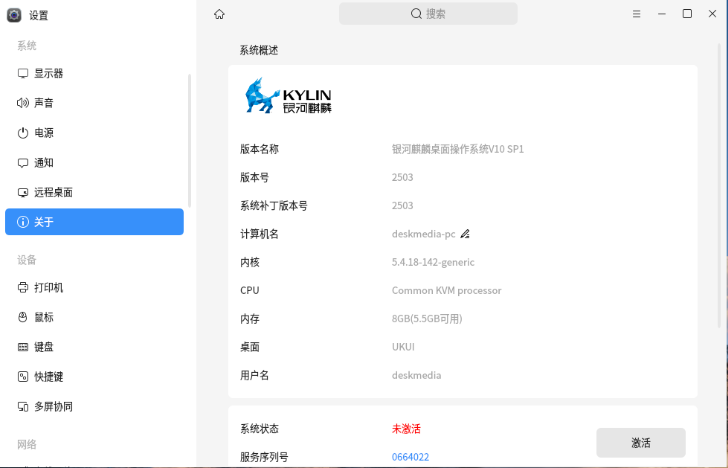Click the mouse icon
Screen dimensions: 728x468
tap(23, 317)
